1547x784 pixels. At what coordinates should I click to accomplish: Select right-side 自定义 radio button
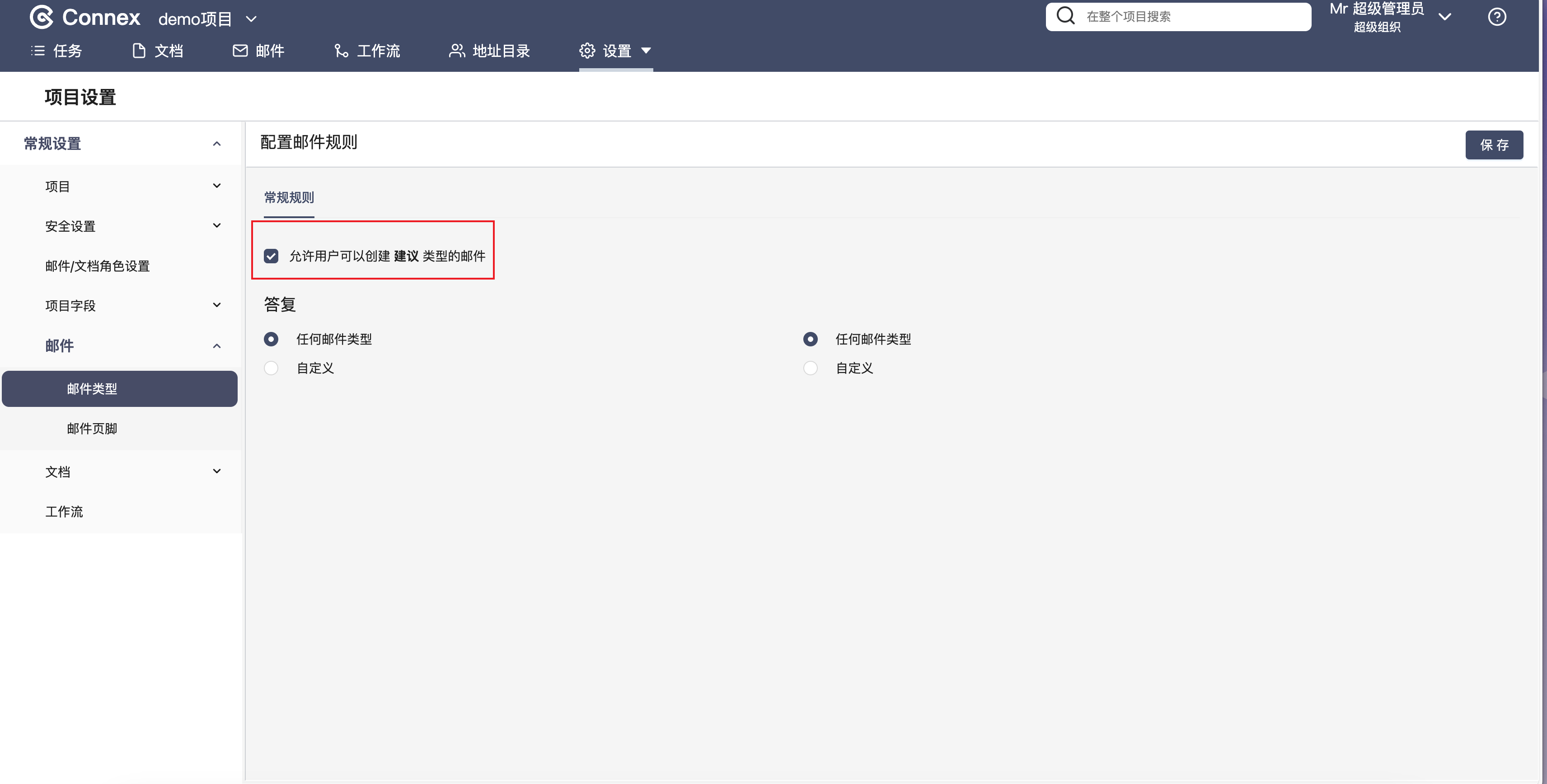810,368
